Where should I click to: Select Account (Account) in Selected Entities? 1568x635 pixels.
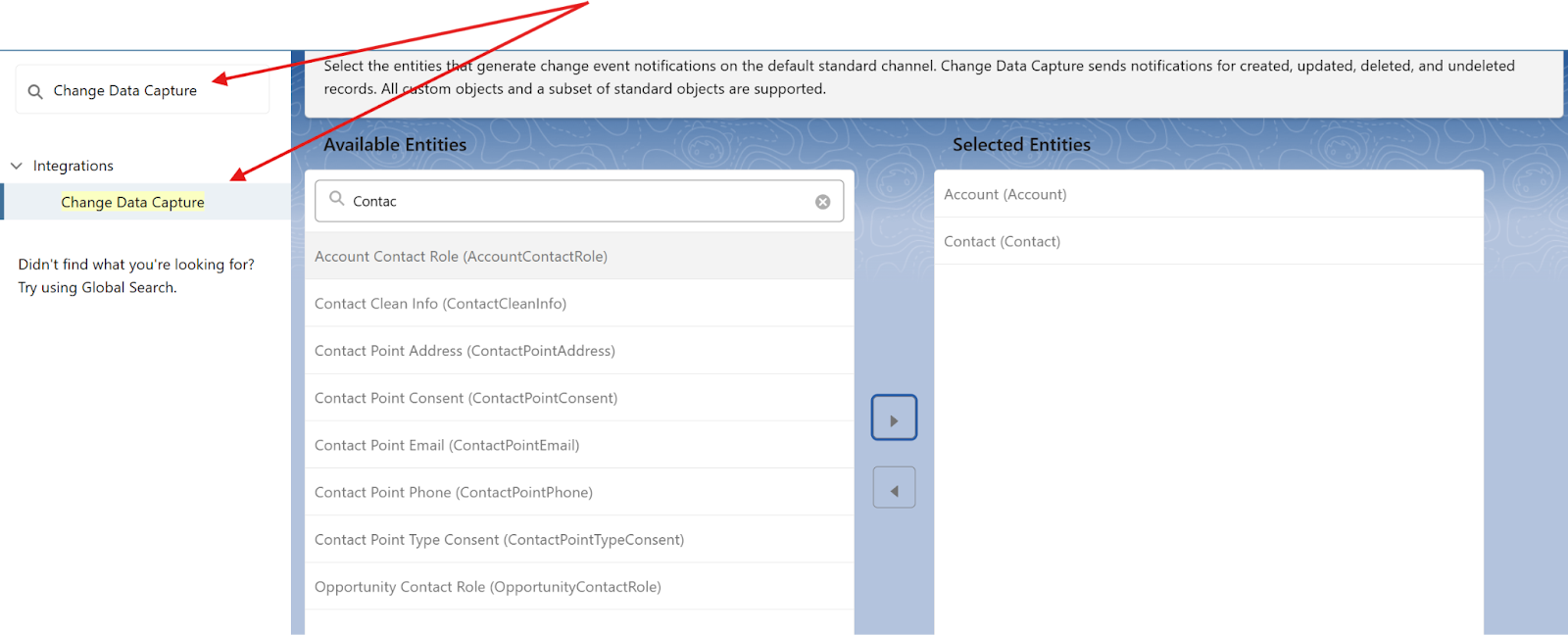(1208, 194)
